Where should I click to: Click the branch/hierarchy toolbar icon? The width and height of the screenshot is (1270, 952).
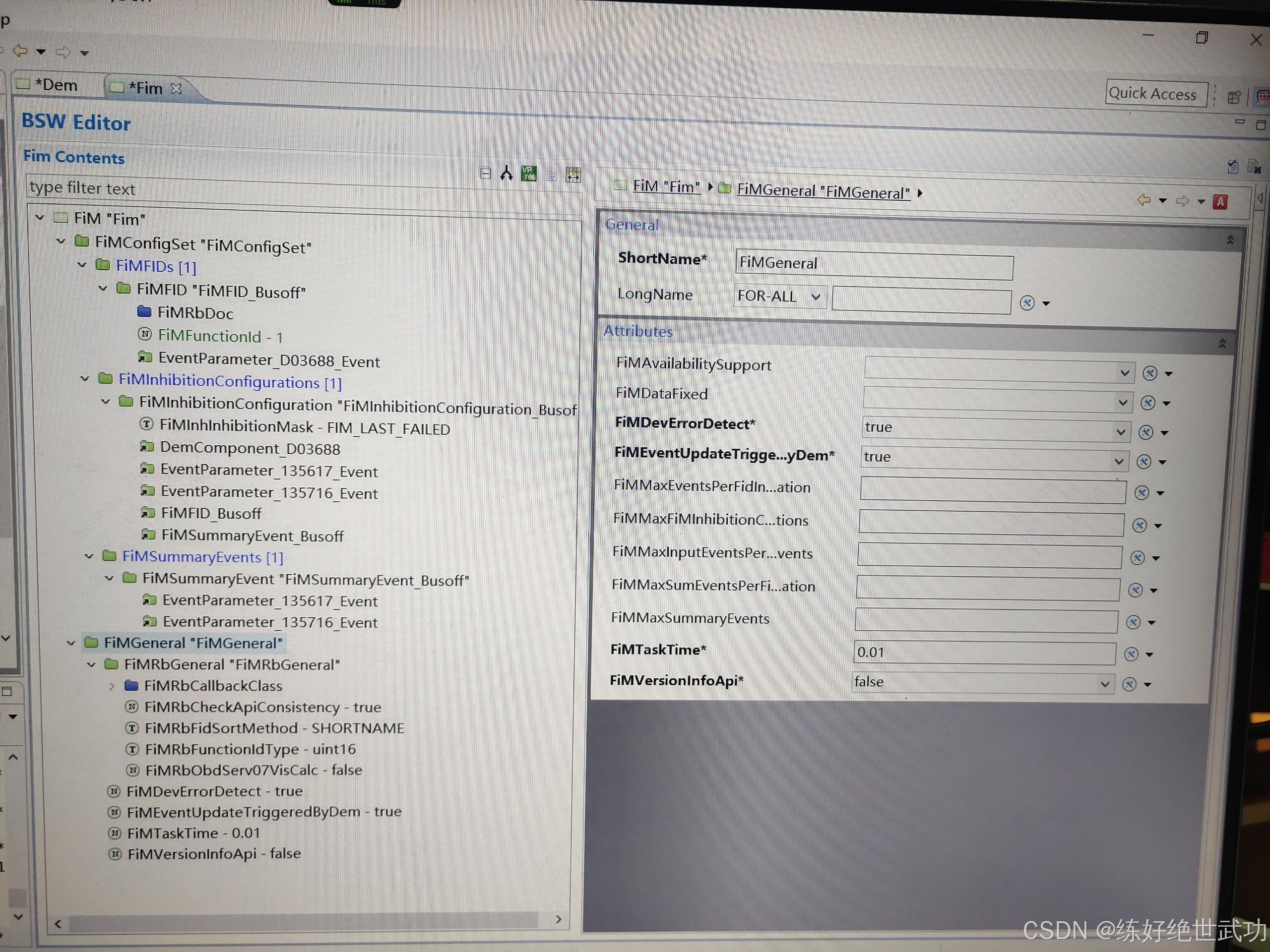coord(507,174)
